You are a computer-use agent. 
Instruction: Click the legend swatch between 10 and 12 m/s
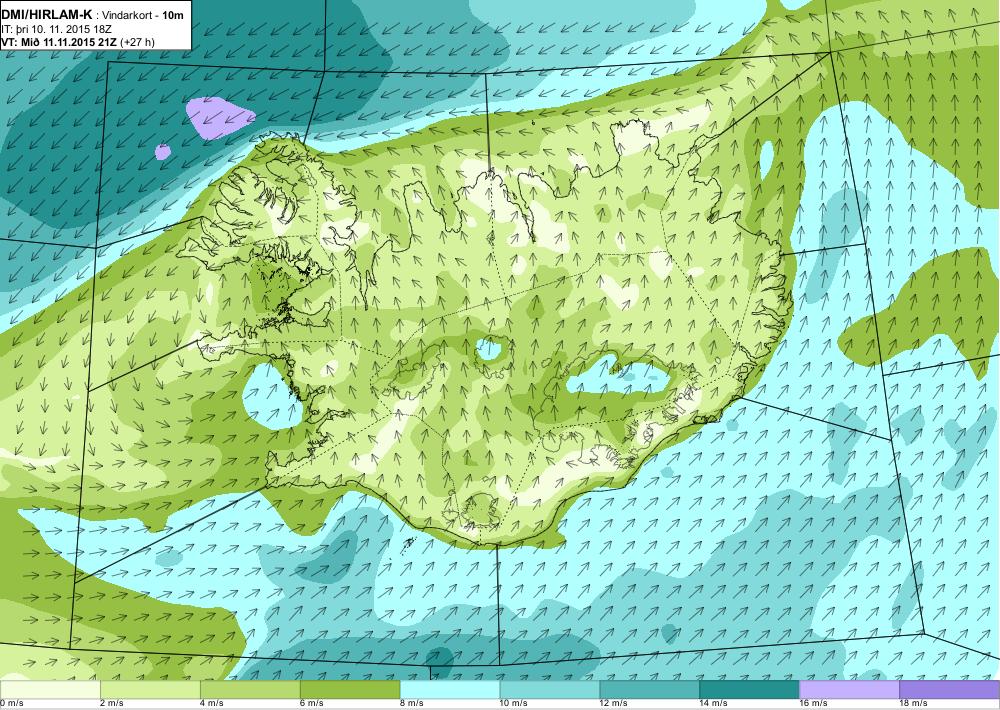550,690
